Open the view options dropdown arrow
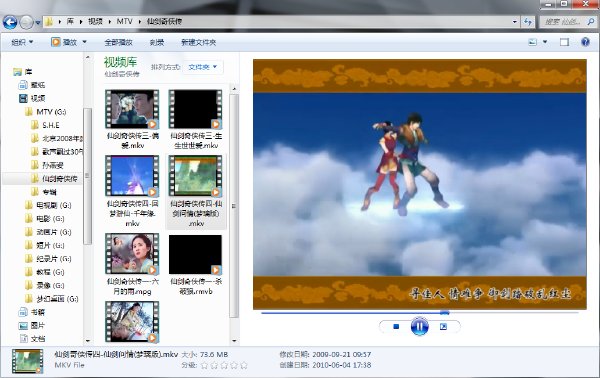 (x=545, y=42)
